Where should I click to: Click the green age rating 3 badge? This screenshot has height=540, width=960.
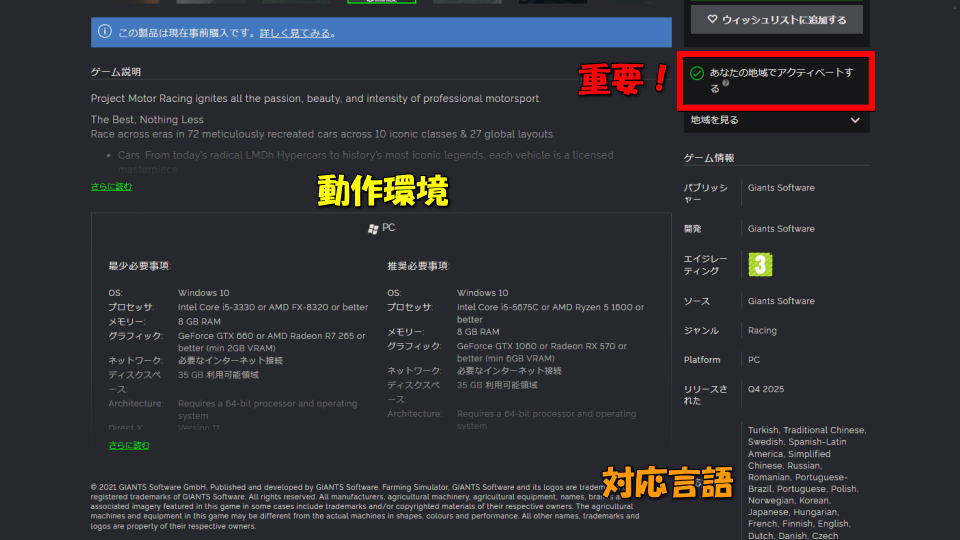pyautogui.click(x=760, y=264)
